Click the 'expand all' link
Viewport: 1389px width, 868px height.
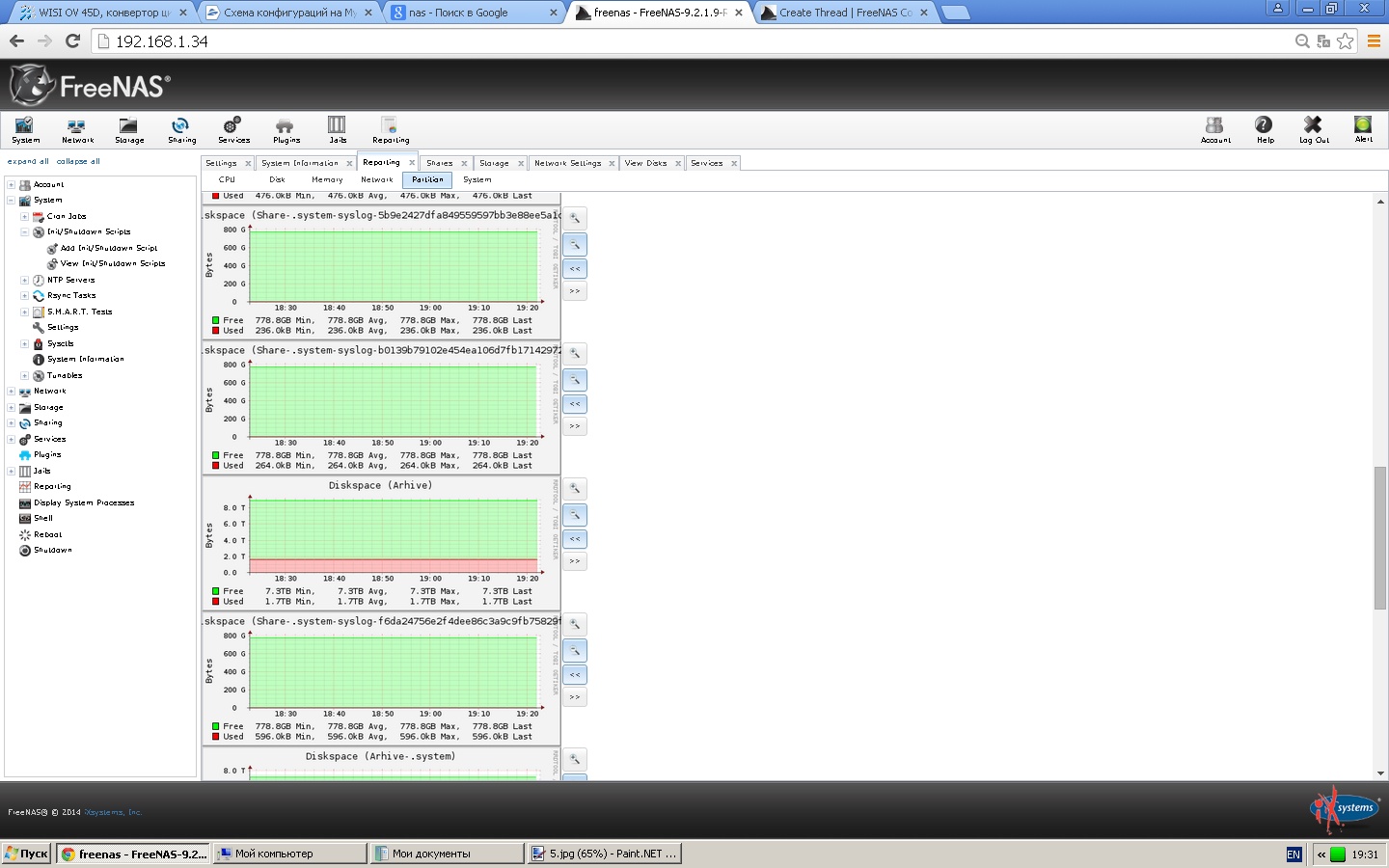pos(28,161)
